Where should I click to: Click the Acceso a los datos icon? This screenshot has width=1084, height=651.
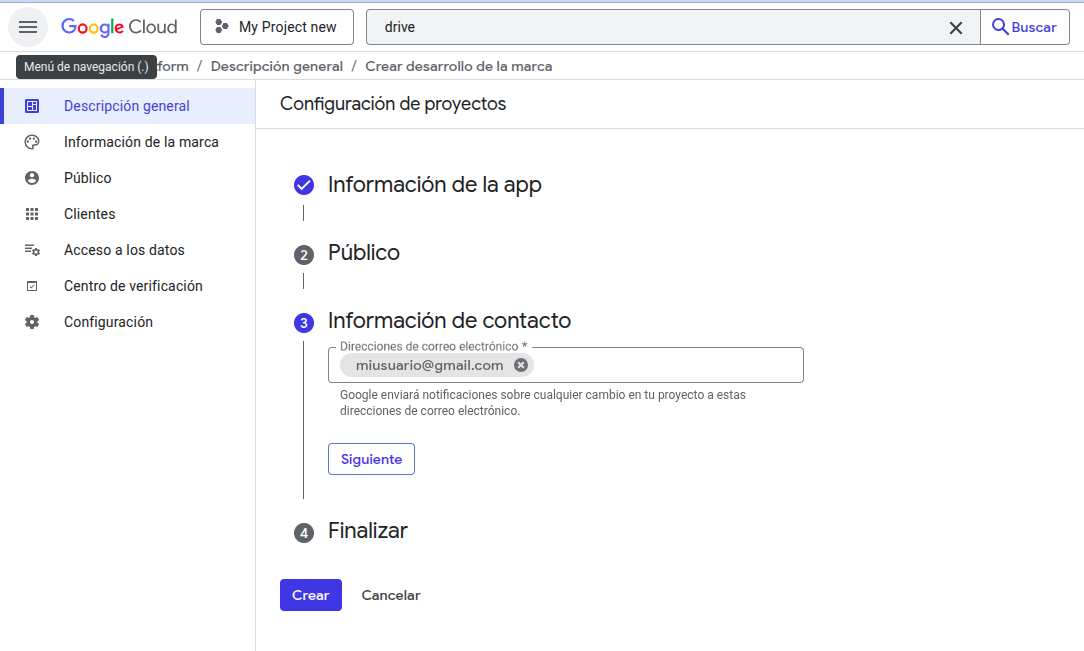(x=32, y=249)
